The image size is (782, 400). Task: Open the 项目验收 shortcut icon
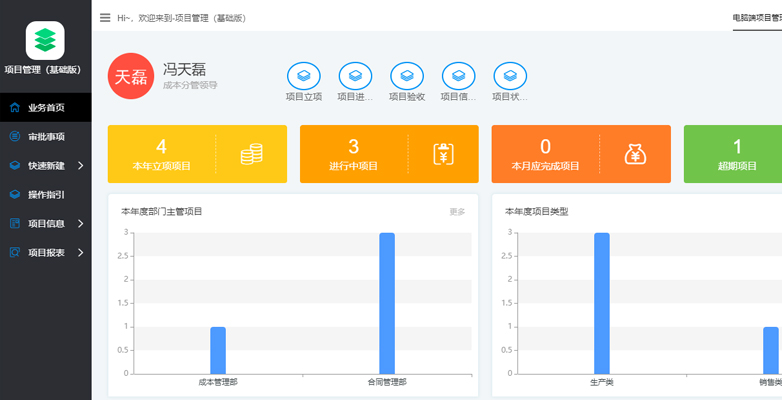click(x=407, y=75)
